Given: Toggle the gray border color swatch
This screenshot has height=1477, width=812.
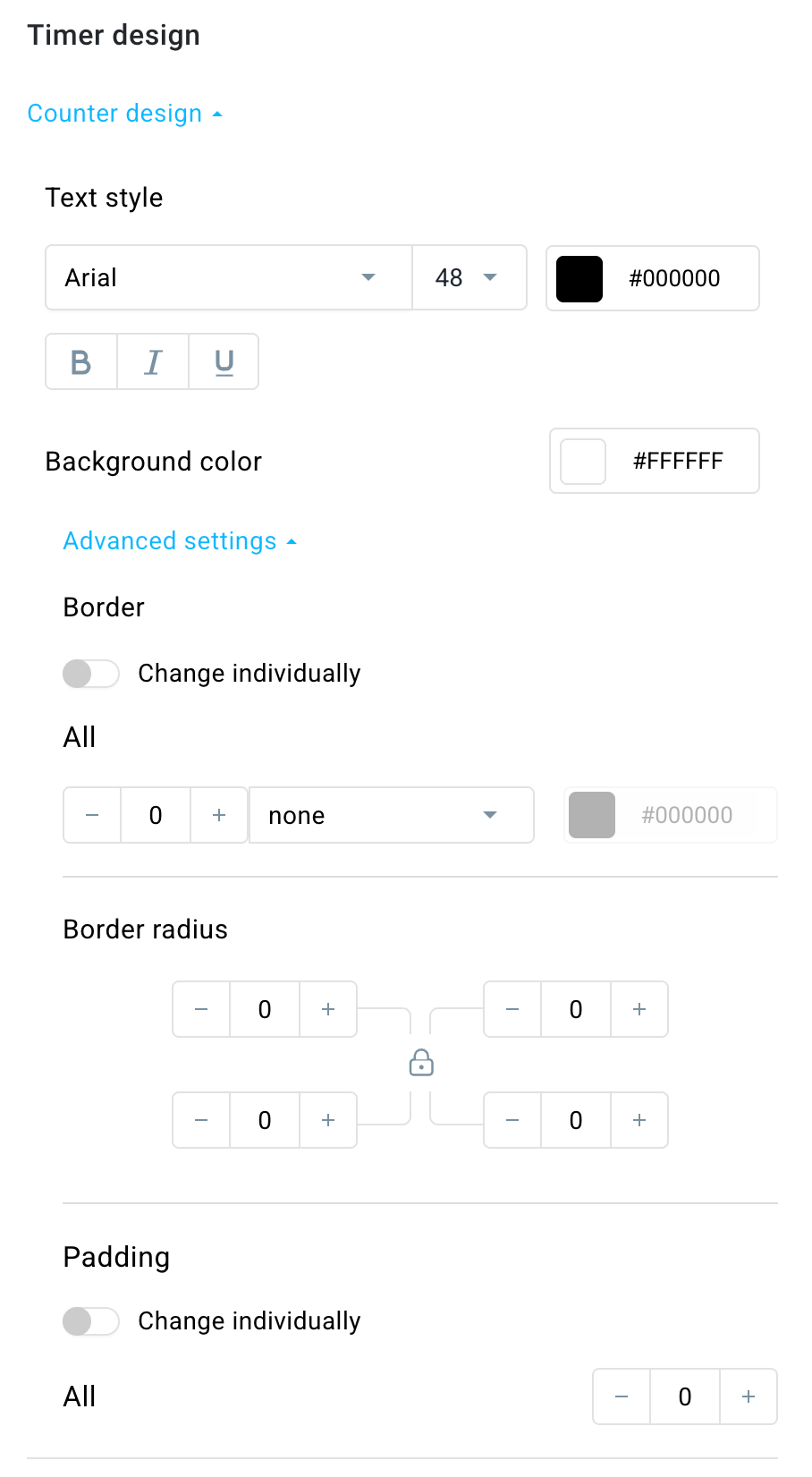Looking at the screenshot, I should [x=592, y=815].
